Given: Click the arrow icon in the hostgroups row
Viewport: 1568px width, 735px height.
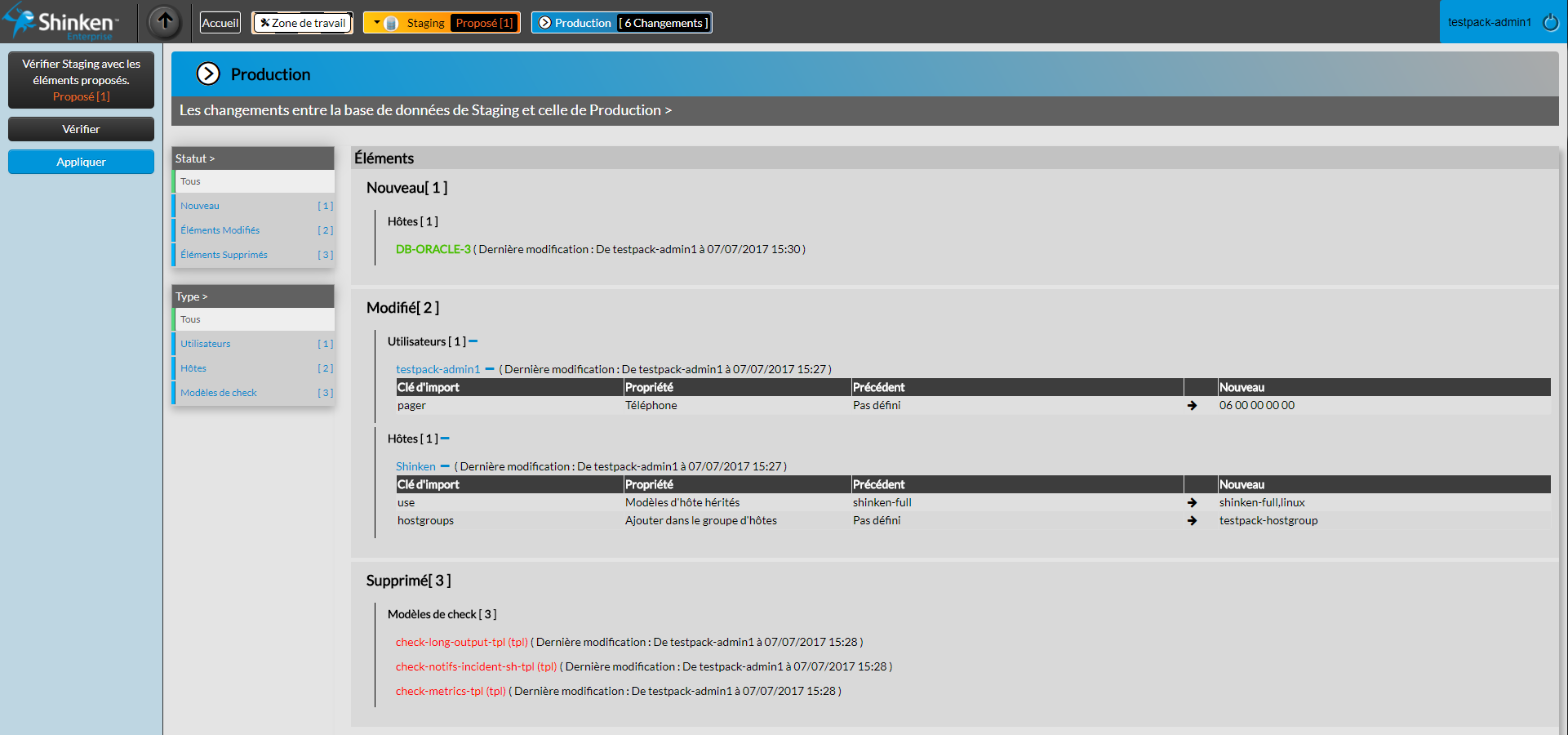Looking at the screenshot, I should coord(1192,521).
